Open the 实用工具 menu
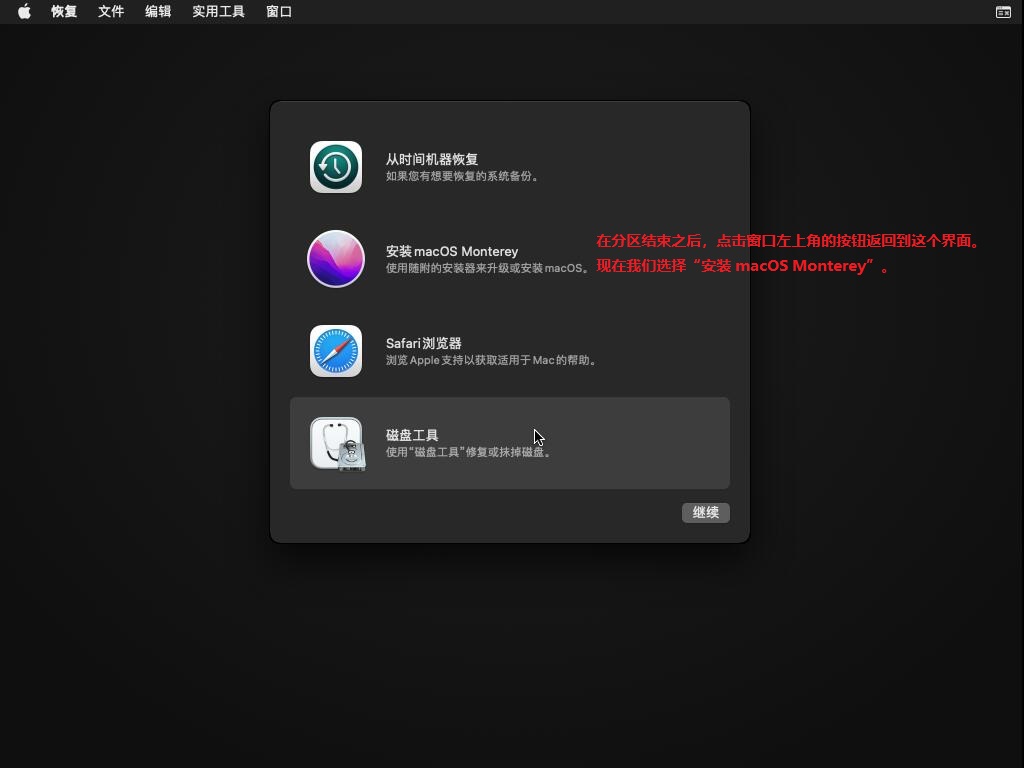1024x768 pixels. [216, 11]
